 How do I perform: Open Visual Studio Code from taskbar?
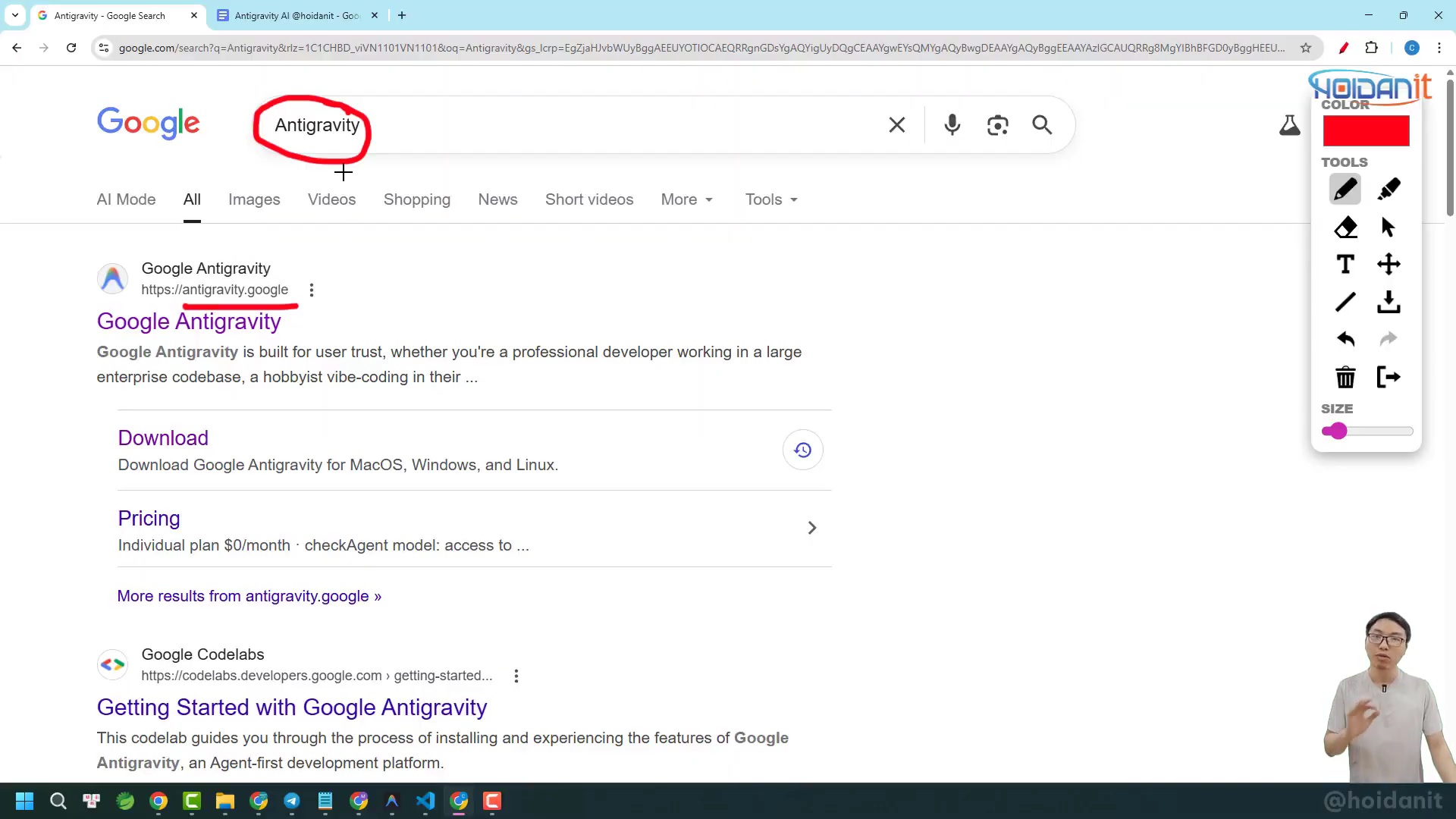(x=425, y=801)
